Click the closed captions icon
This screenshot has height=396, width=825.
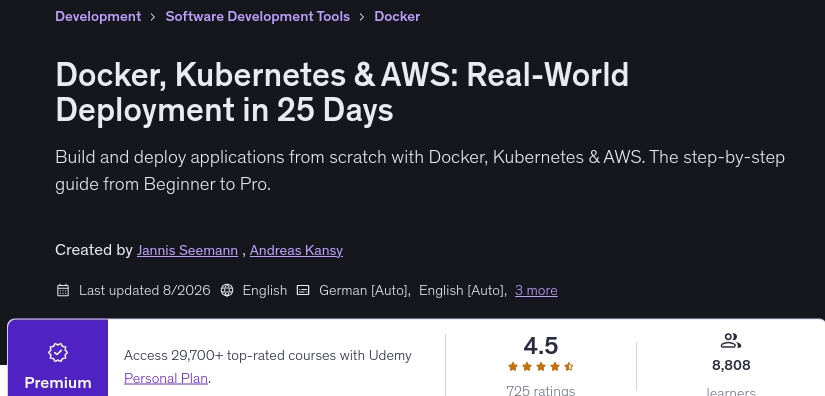[303, 290]
